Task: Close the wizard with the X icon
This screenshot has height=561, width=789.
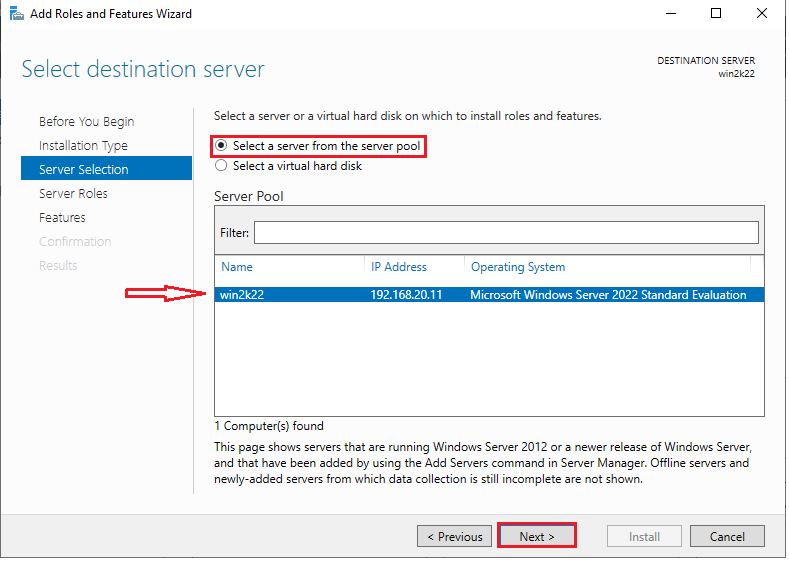Action: pyautogui.click(x=761, y=14)
